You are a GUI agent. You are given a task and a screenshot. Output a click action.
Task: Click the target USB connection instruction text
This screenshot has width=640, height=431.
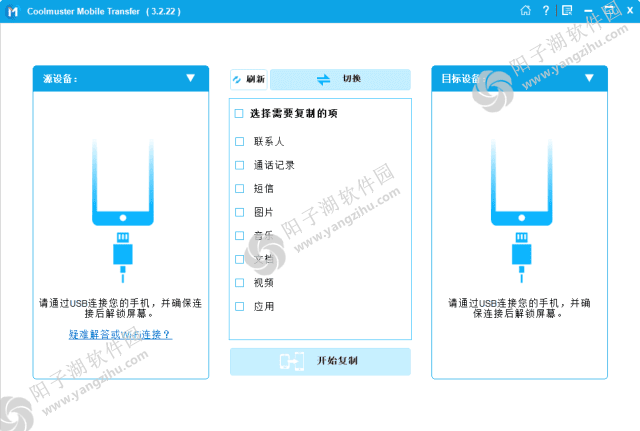519,308
